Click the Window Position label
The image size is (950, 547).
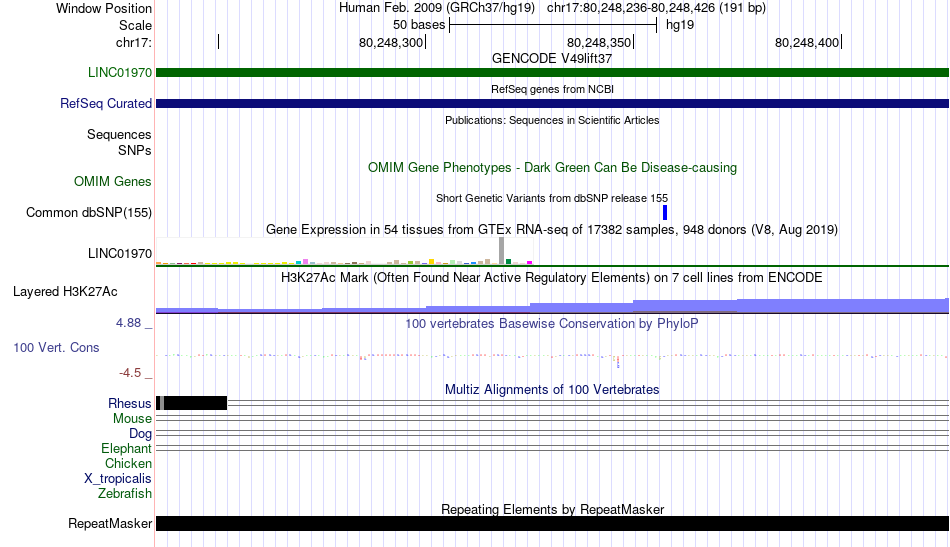pos(104,8)
